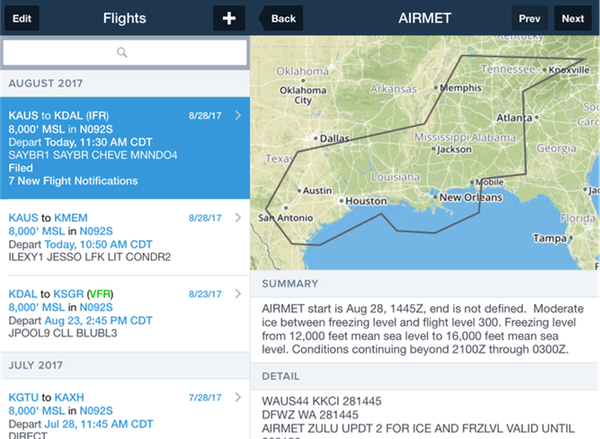
Task: Select KGTU to KAXH flight entry
Action: coord(125,409)
